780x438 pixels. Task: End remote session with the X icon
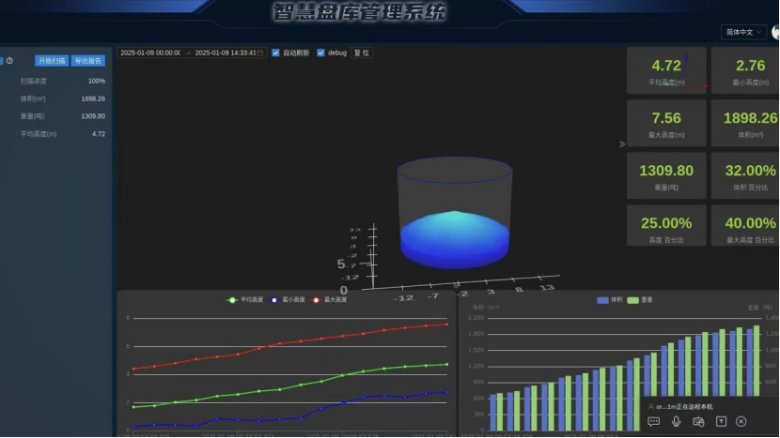(741, 422)
